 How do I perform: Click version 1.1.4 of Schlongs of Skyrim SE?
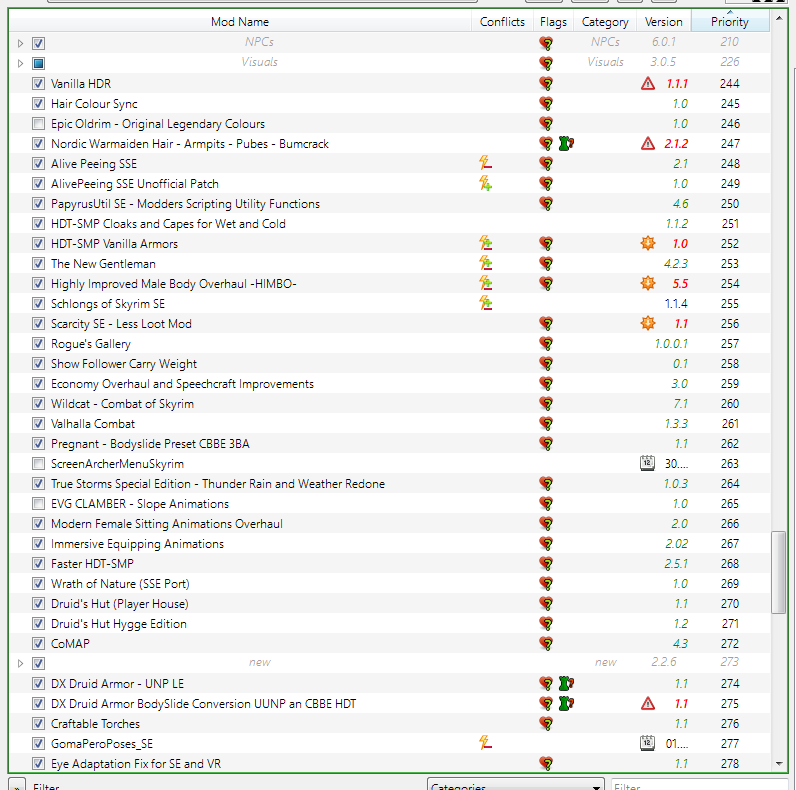coord(676,304)
